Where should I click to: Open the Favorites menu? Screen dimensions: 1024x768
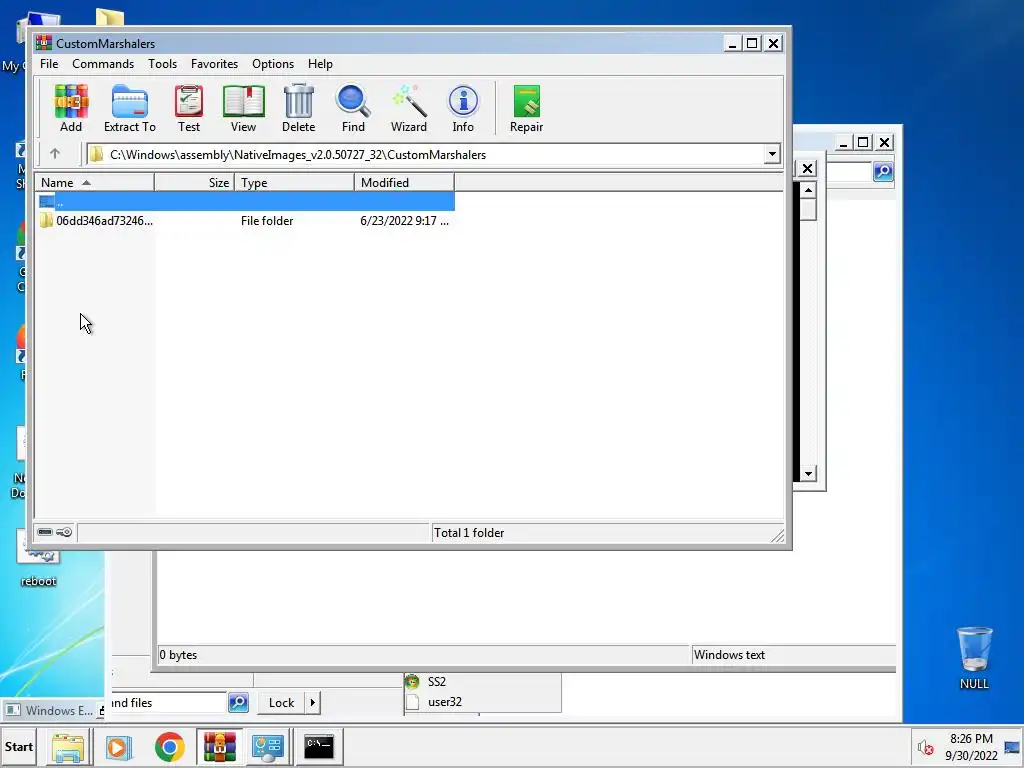point(214,64)
